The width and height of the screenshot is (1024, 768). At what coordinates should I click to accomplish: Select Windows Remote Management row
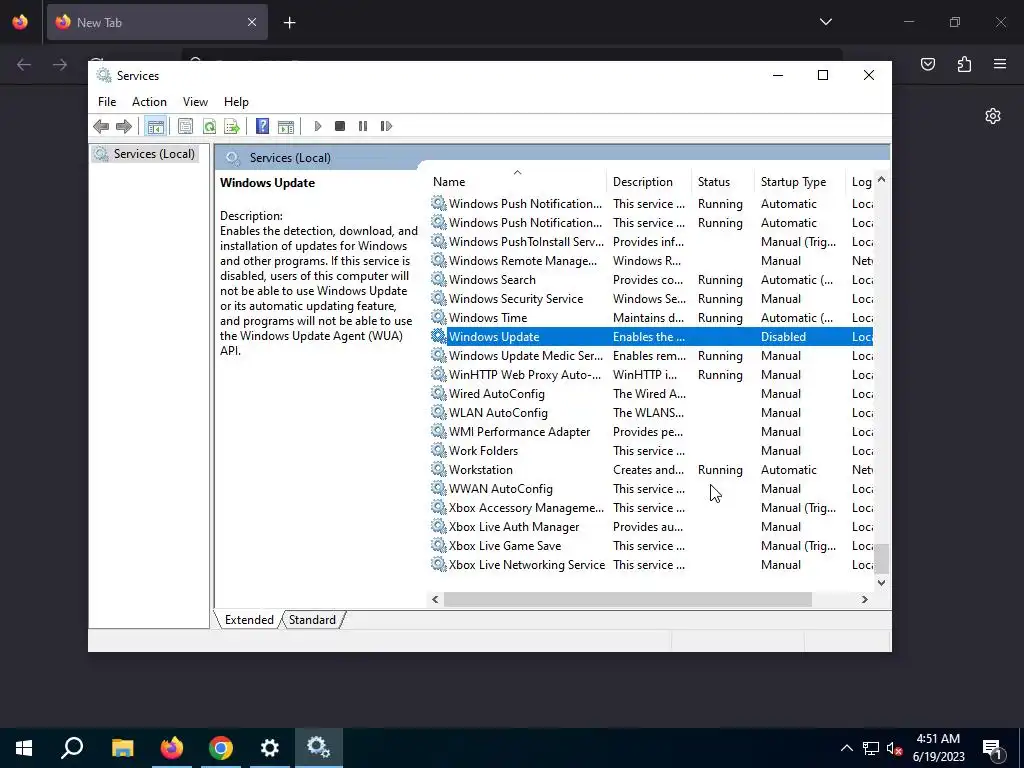point(651,261)
